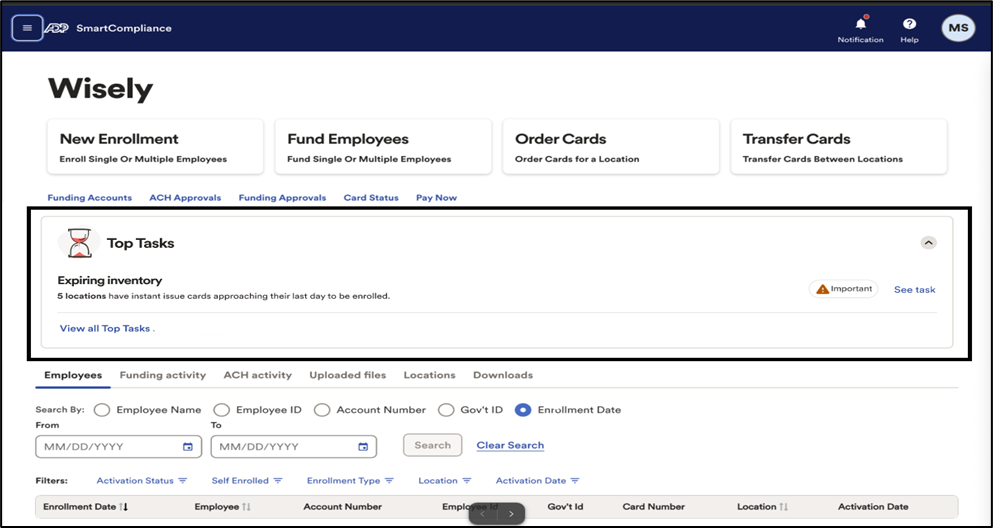Screen dimensions: 993x528
Task: Select Account Number search radio button
Action: pos(322,410)
